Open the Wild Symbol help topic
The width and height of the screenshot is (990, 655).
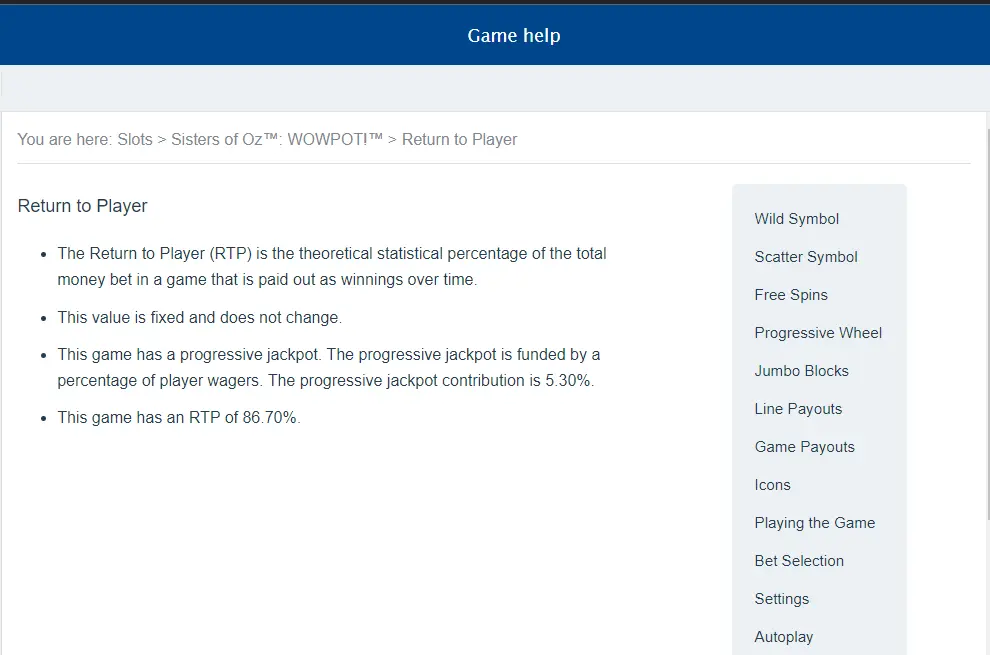tap(796, 219)
